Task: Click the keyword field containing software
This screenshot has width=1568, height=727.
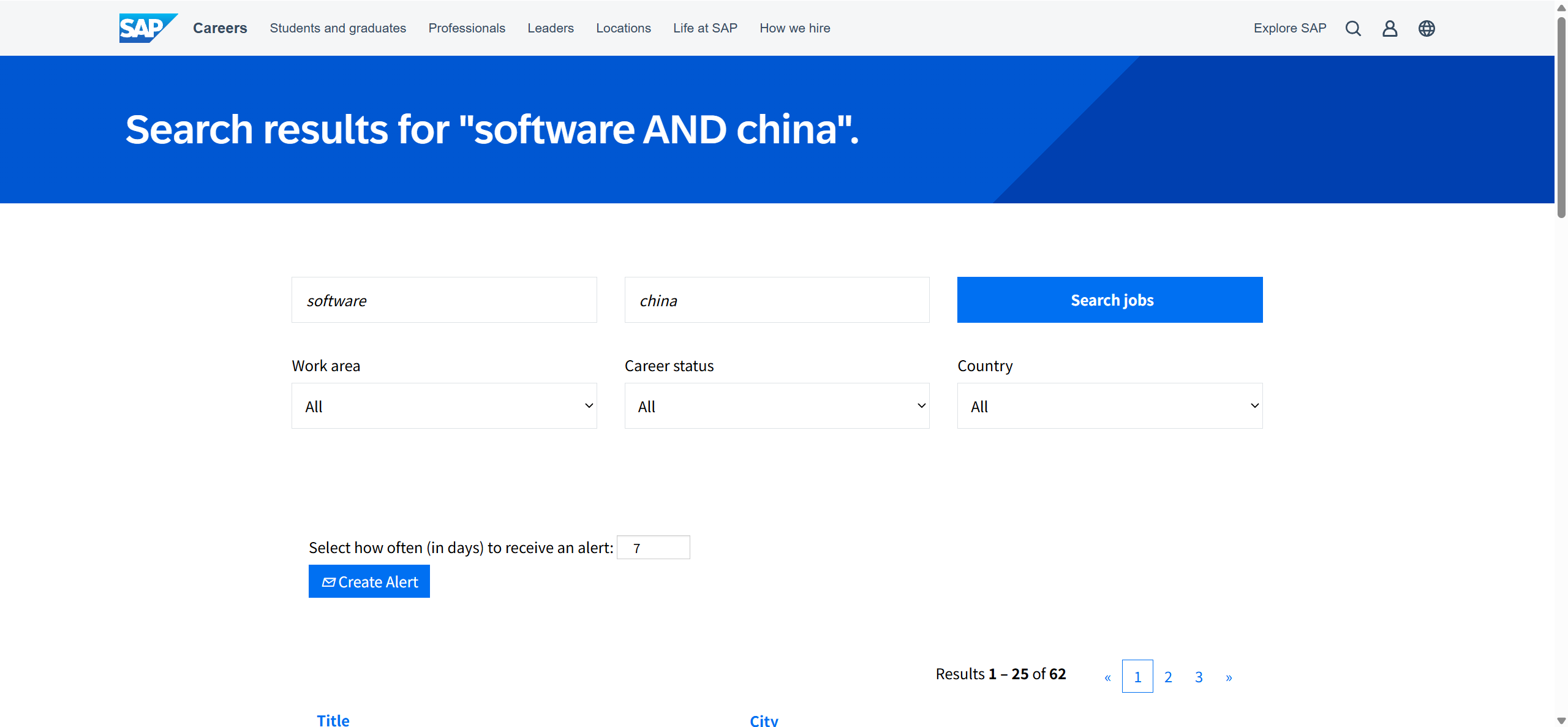Action: [444, 300]
